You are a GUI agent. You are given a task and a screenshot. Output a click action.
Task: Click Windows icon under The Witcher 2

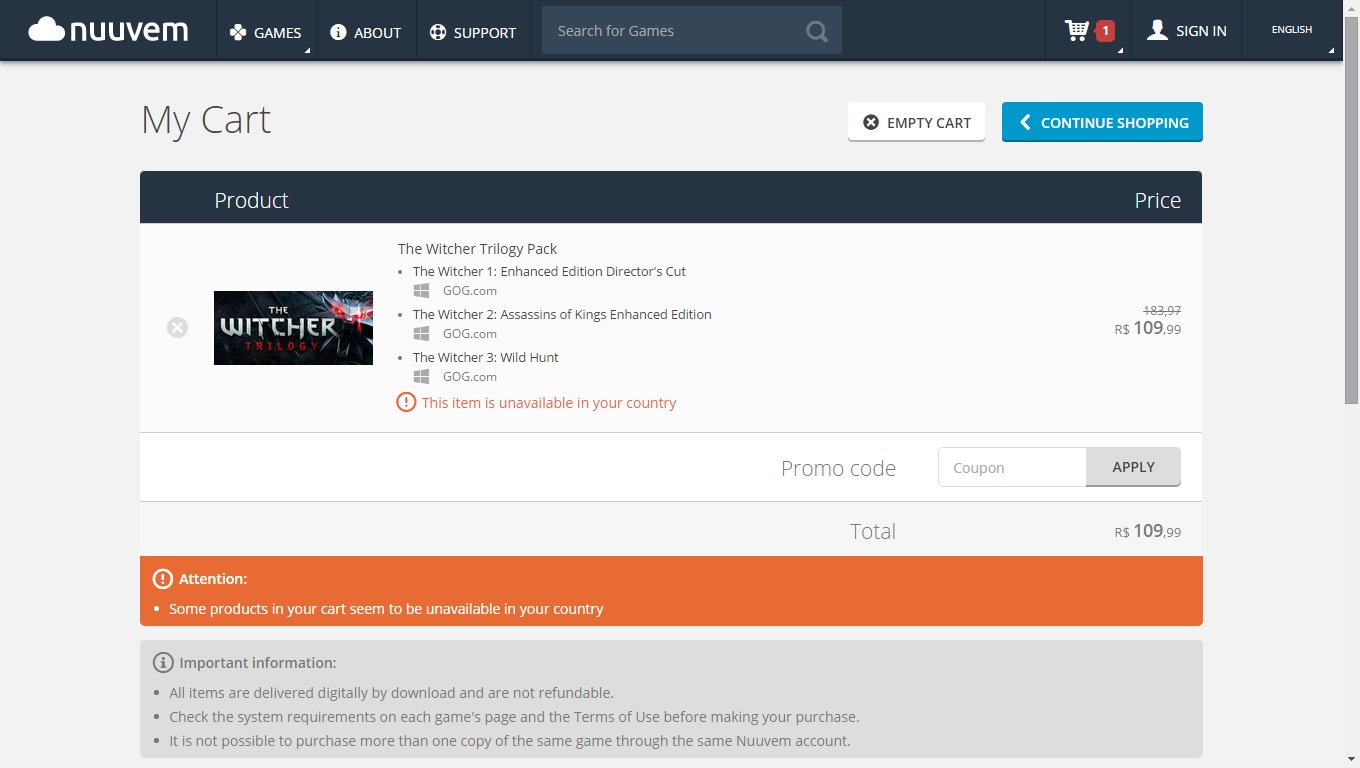[422, 334]
